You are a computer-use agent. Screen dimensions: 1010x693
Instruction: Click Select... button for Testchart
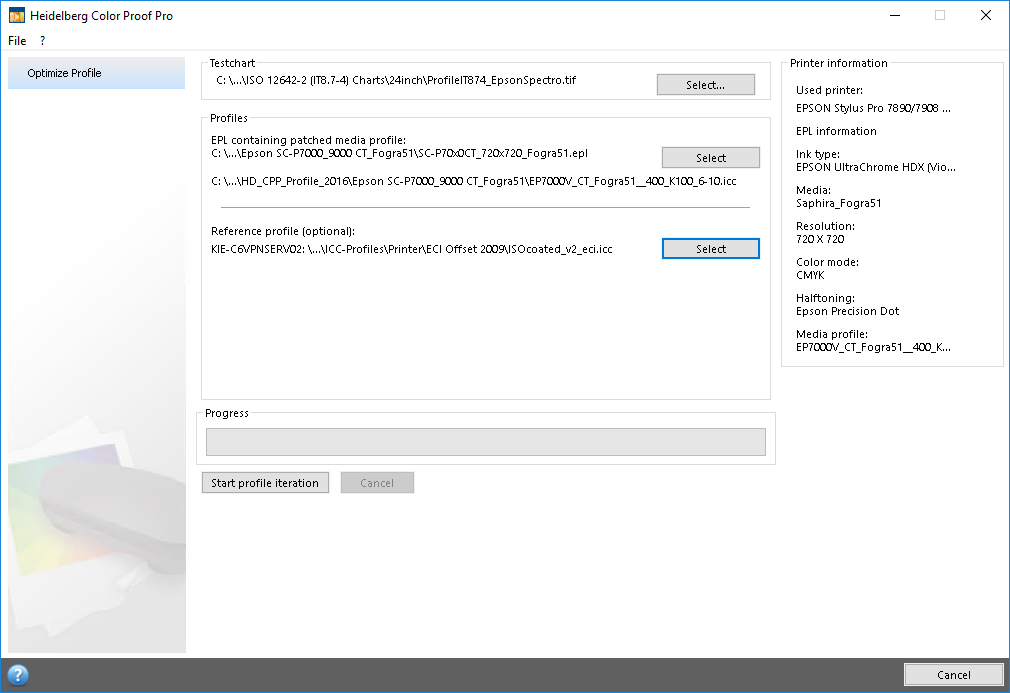(x=705, y=84)
